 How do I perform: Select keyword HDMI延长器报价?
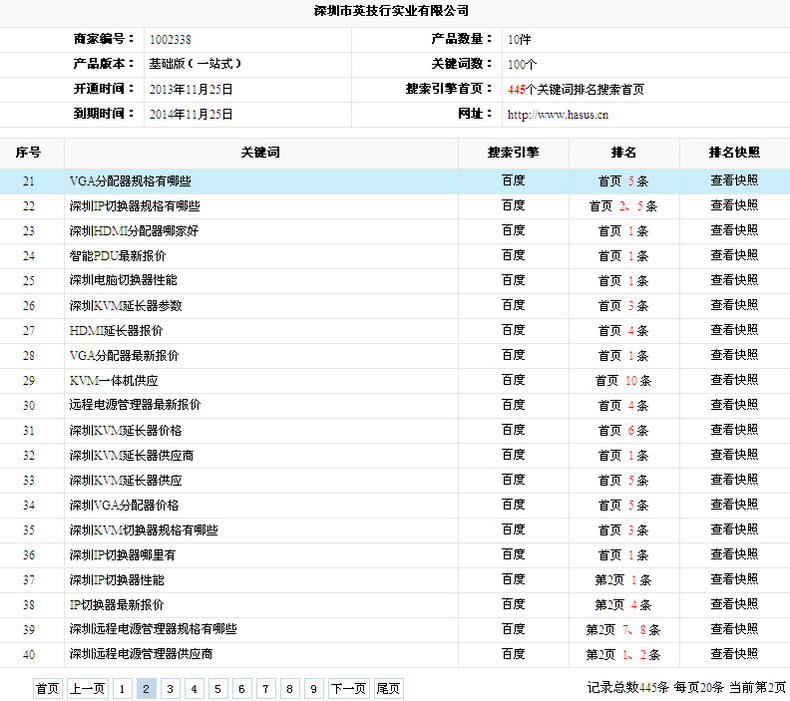click(x=116, y=331)
